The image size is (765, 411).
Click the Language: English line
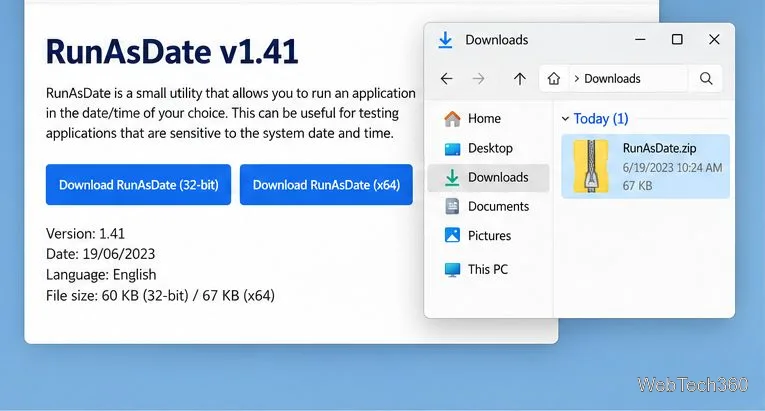tap(101, 275)
